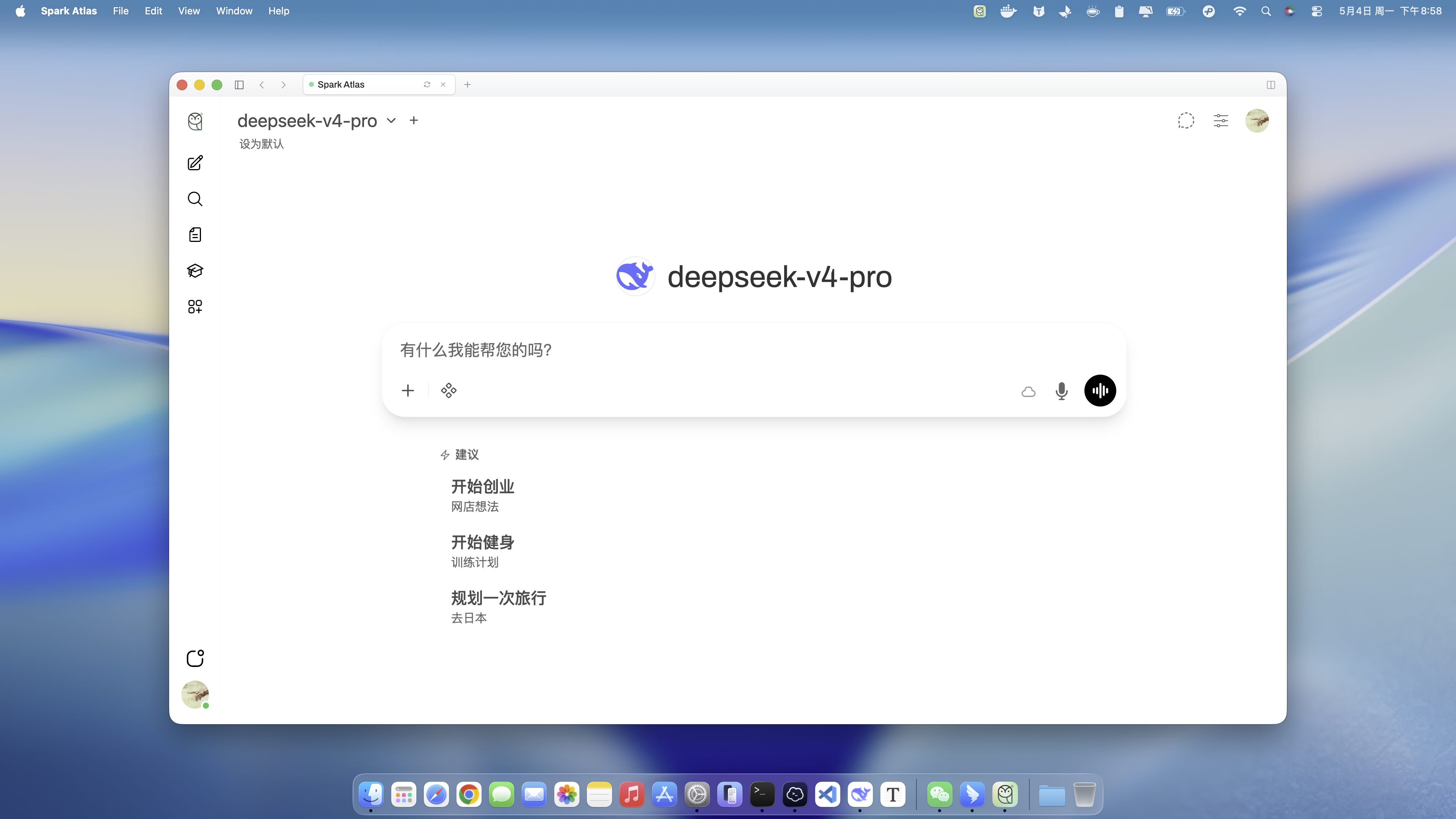The height and width of the screenshot is (819, 1456).
Task: Open the Window menu
Action: click(x=234, y=11)
